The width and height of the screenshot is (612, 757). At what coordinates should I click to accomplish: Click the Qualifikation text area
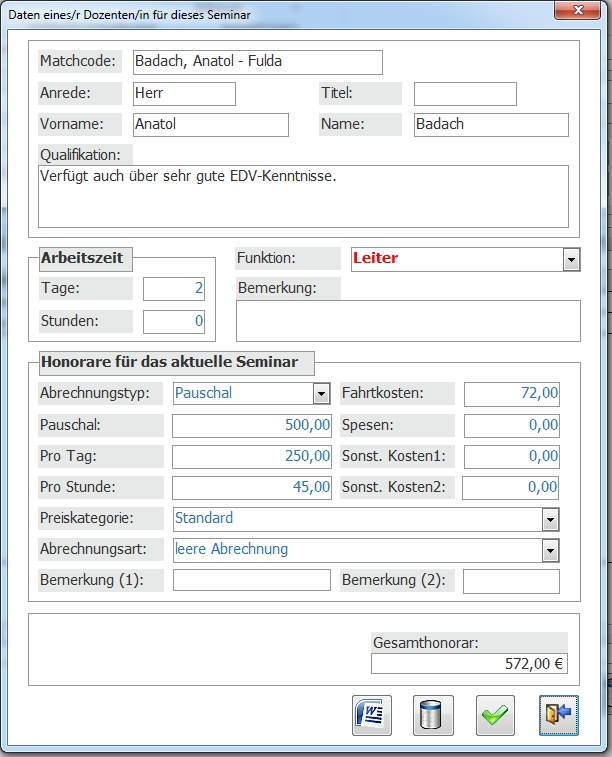(x=303, y=197)
